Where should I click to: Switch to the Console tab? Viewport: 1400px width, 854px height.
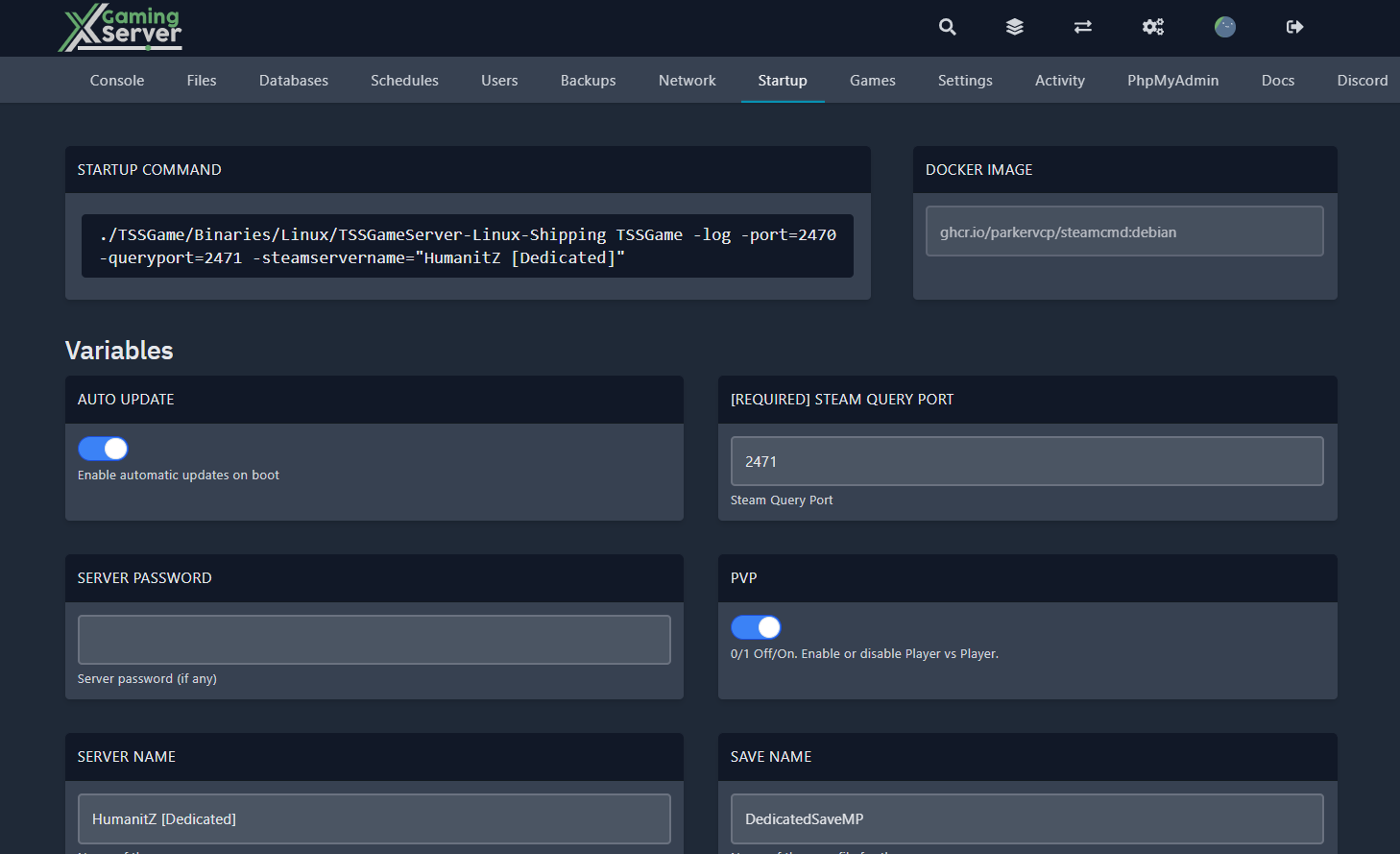point(116,80)
